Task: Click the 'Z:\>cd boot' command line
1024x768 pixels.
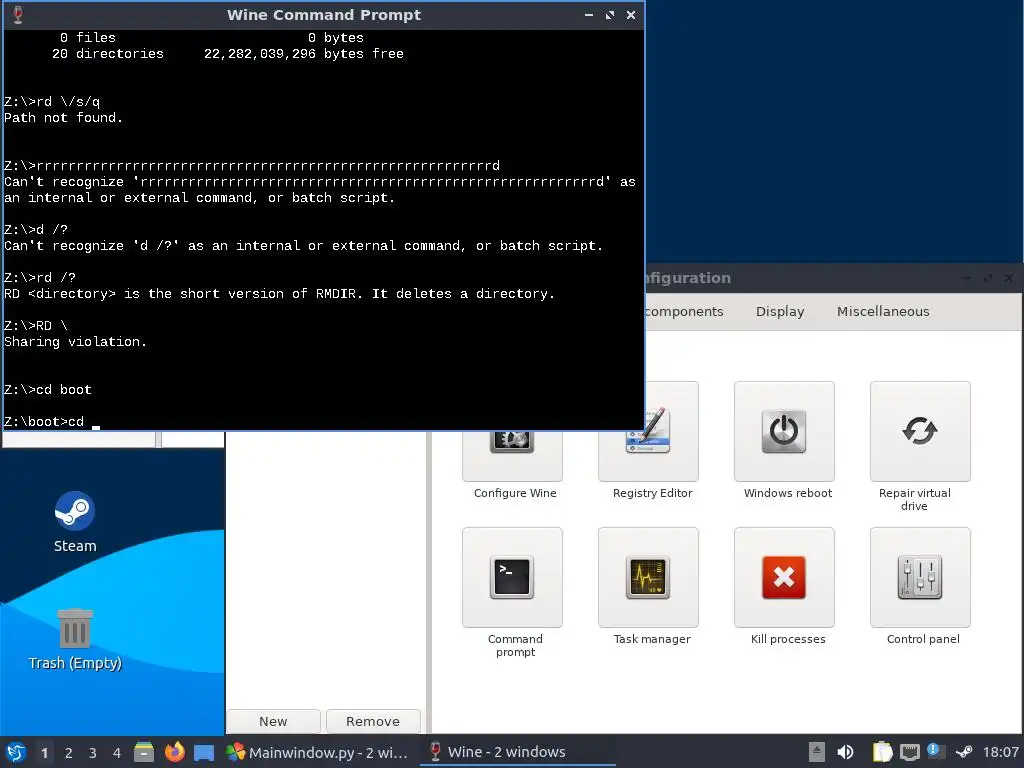Action: (48, 389)
